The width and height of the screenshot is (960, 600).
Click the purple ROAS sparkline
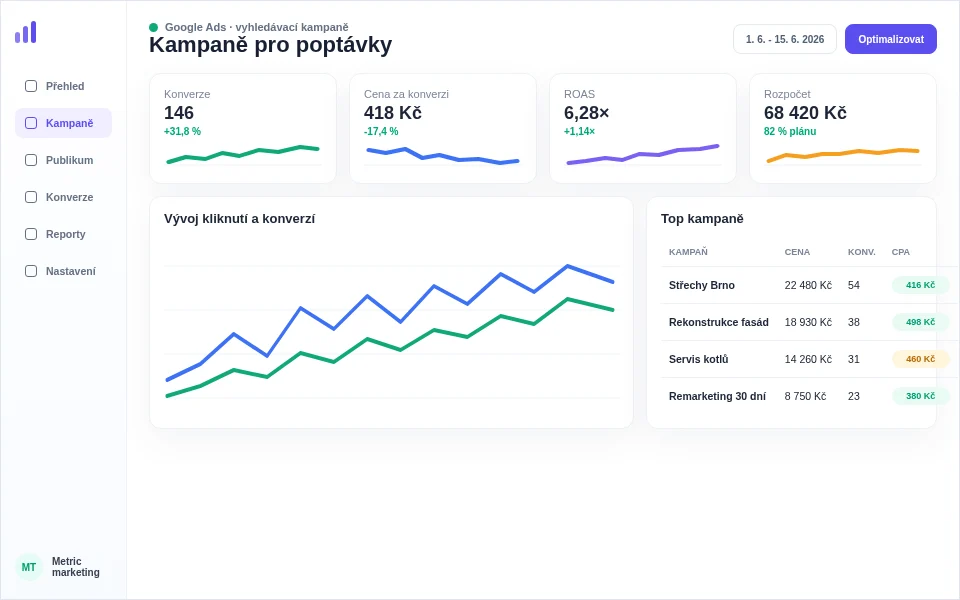tap(643, 154)
